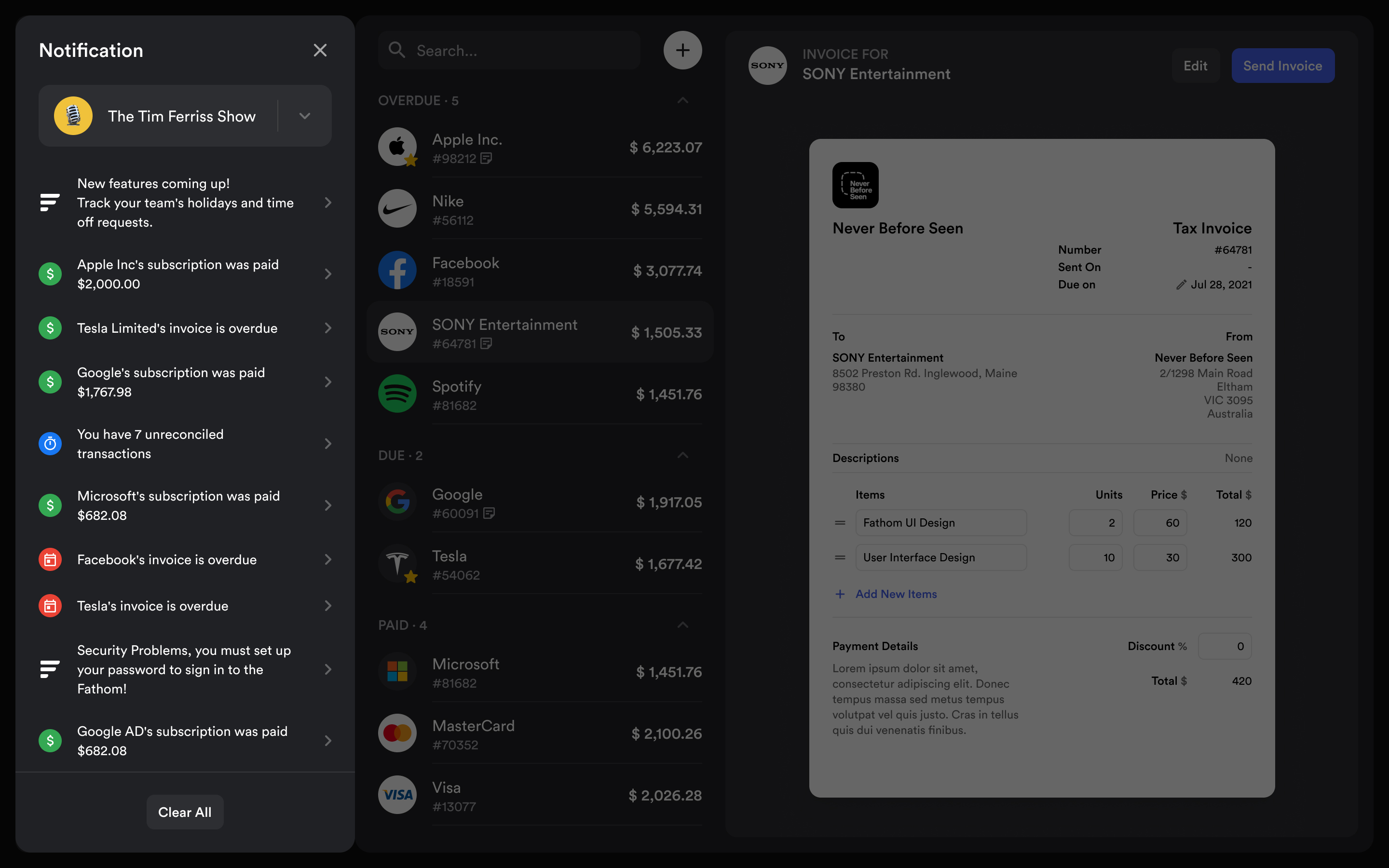Click The Tim Ferriss Show microphone avatar
Screen dimensions: 1389x868
(73, 116)
